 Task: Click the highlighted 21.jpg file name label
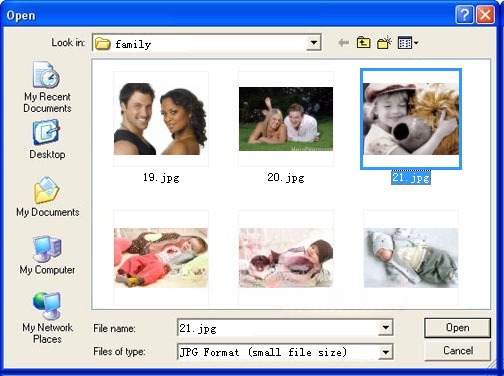click(x=411, y=178)
